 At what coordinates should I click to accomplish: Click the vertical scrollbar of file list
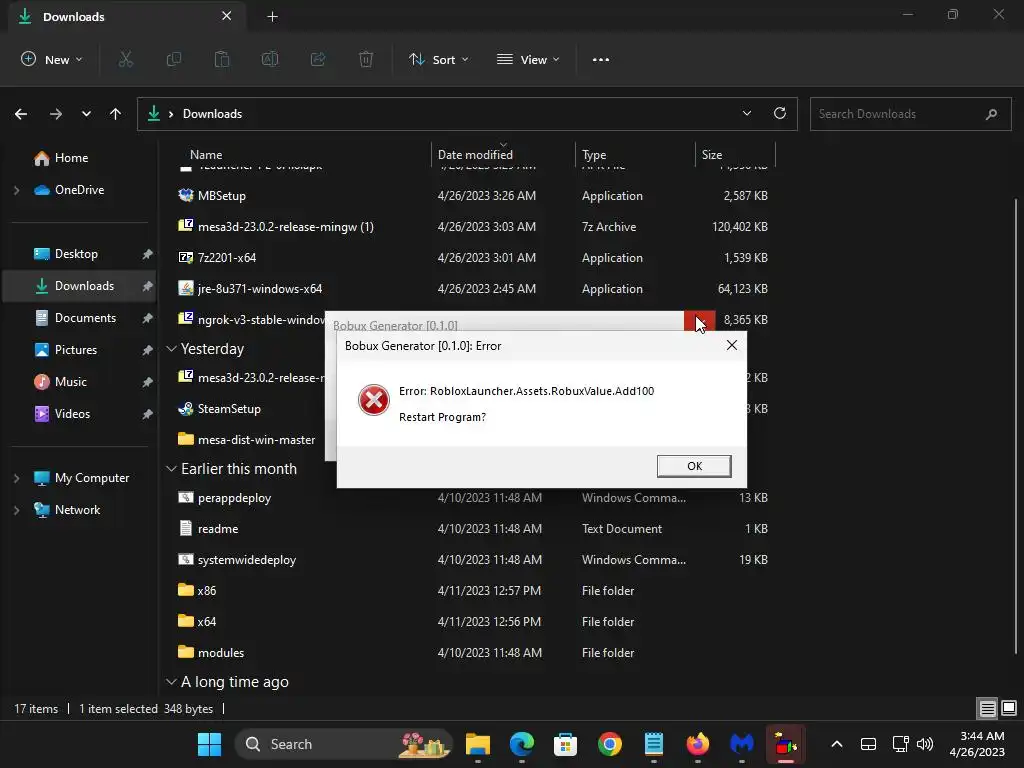(1016, 424)
